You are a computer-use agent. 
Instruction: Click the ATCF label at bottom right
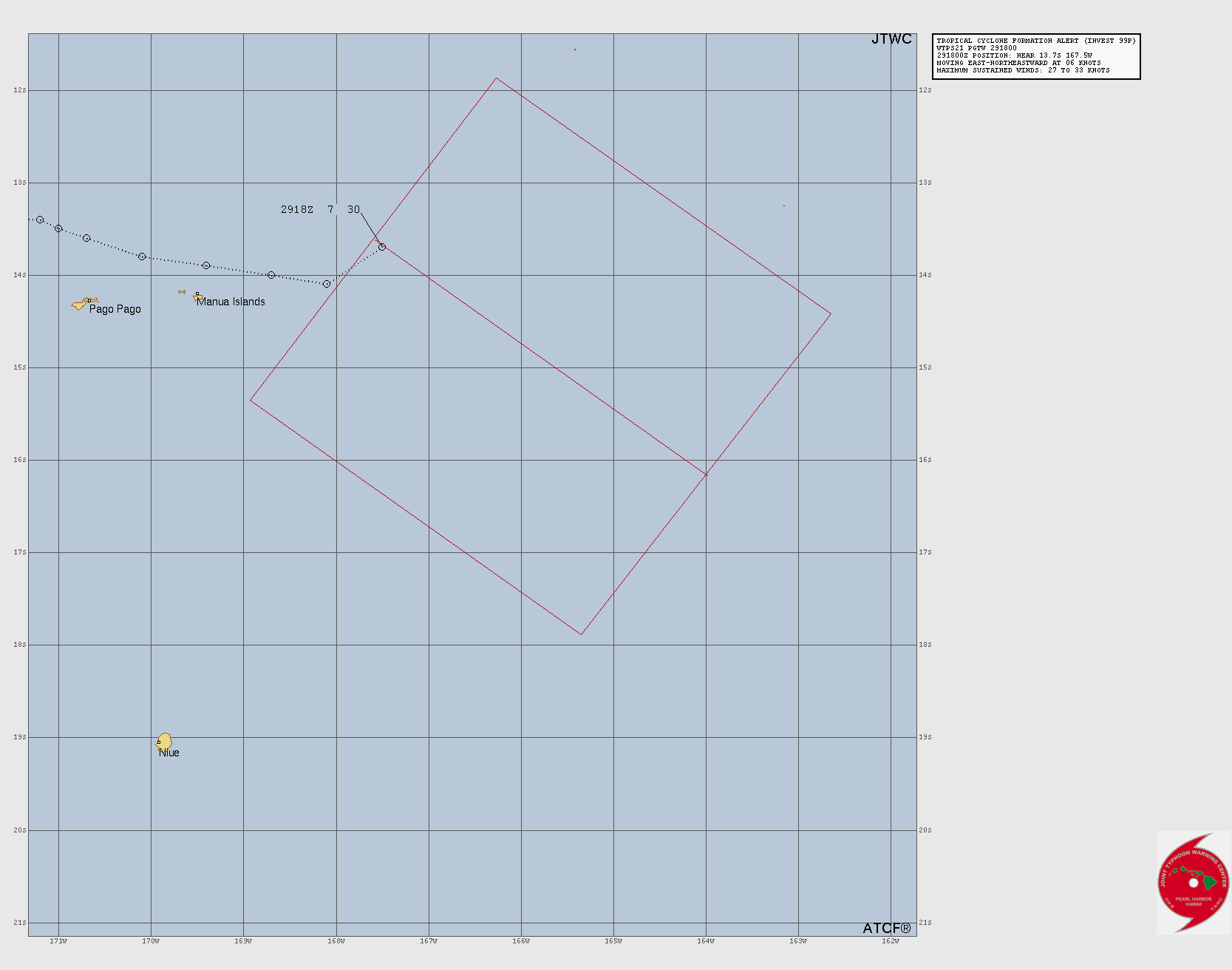click(x=887, y=928)
